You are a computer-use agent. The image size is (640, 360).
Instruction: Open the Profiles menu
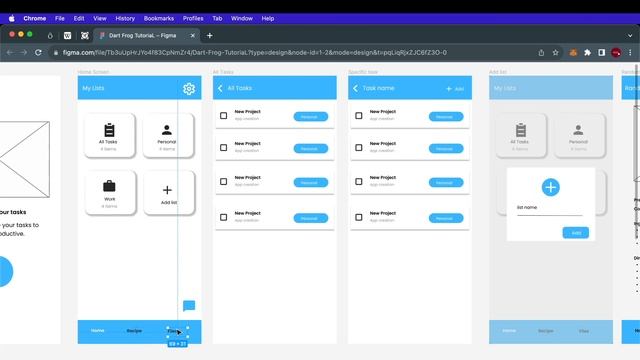[193, 18]
